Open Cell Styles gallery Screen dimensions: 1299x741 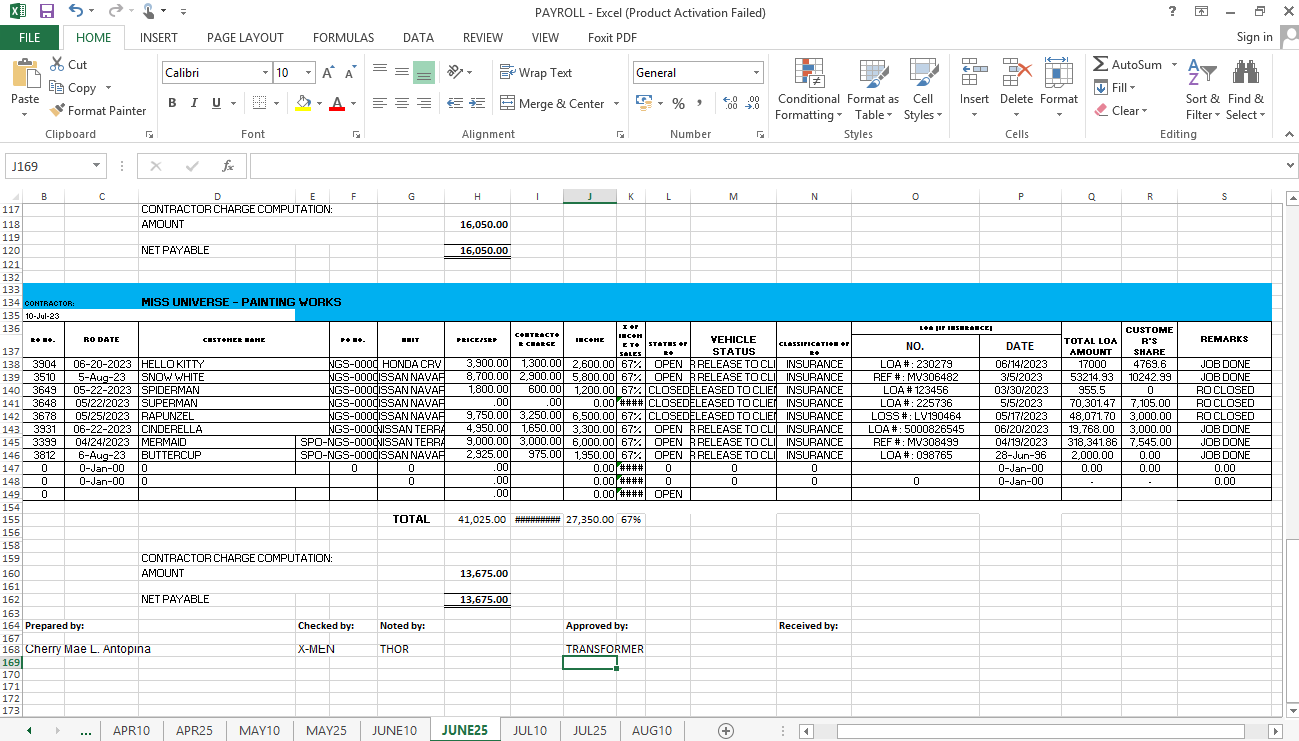(923, 89)
